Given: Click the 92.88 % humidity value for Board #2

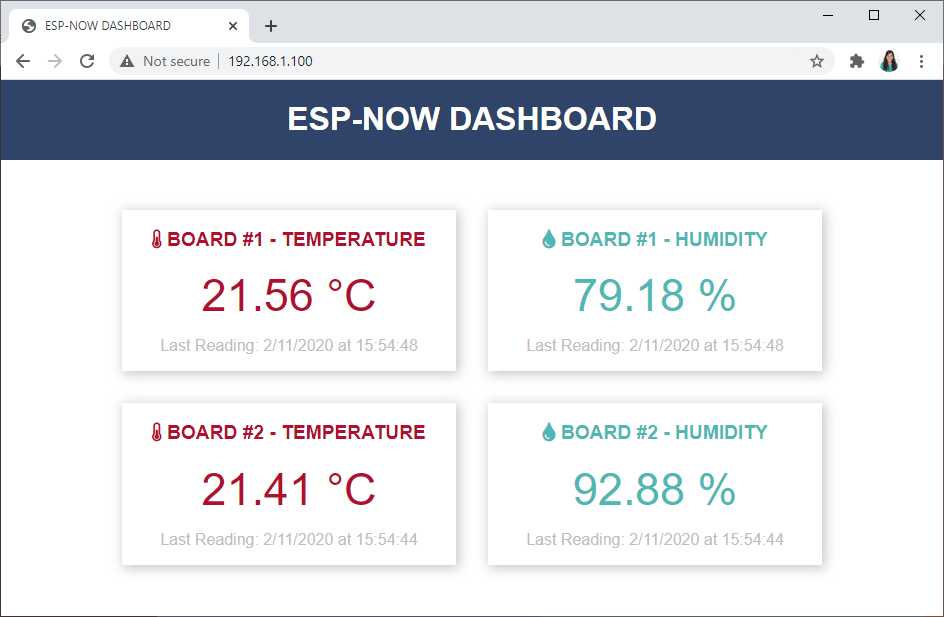Looking at the screenshot, I should coord(655,489).
